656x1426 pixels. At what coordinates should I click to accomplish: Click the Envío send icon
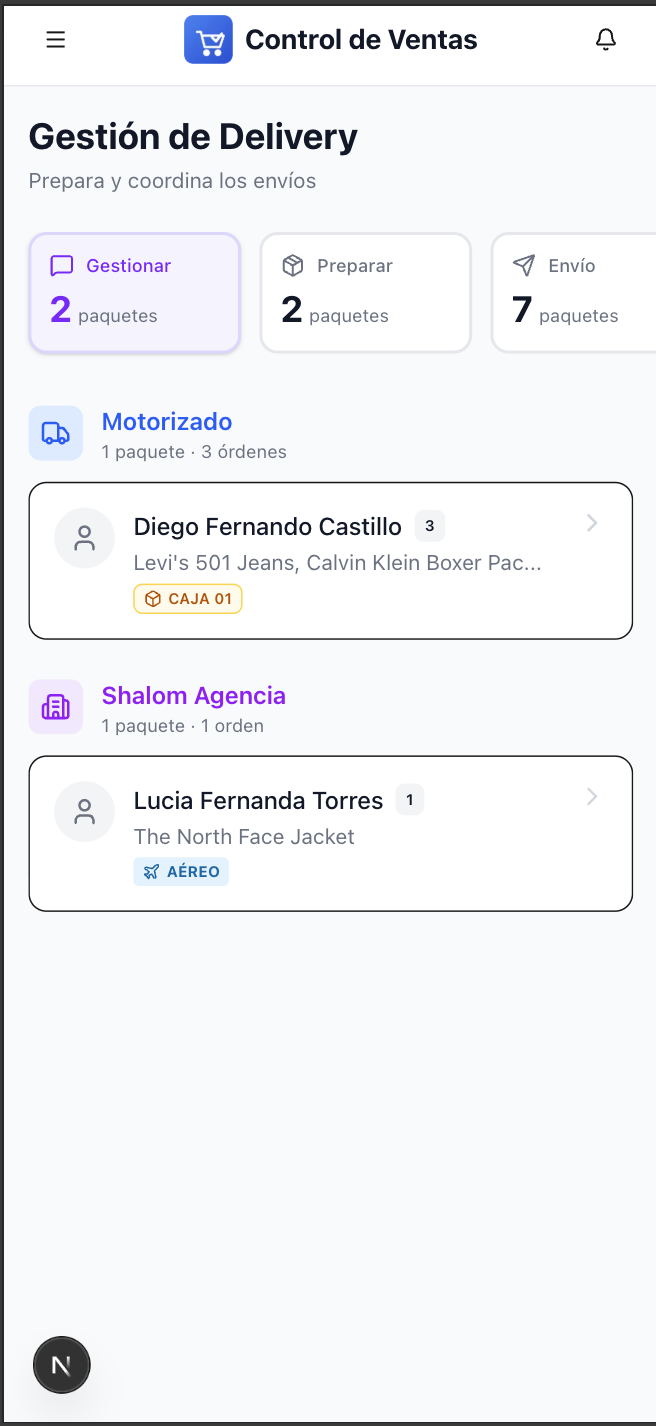524,265
